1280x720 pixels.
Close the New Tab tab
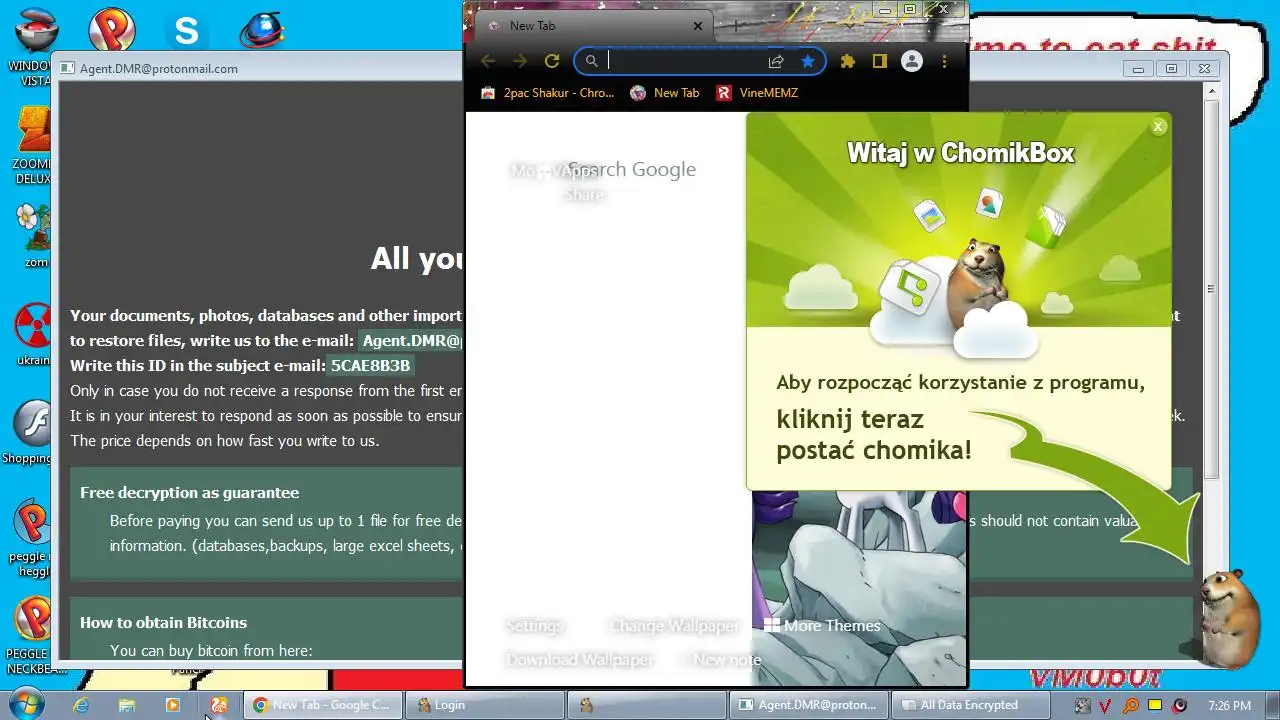click(698, 26)
